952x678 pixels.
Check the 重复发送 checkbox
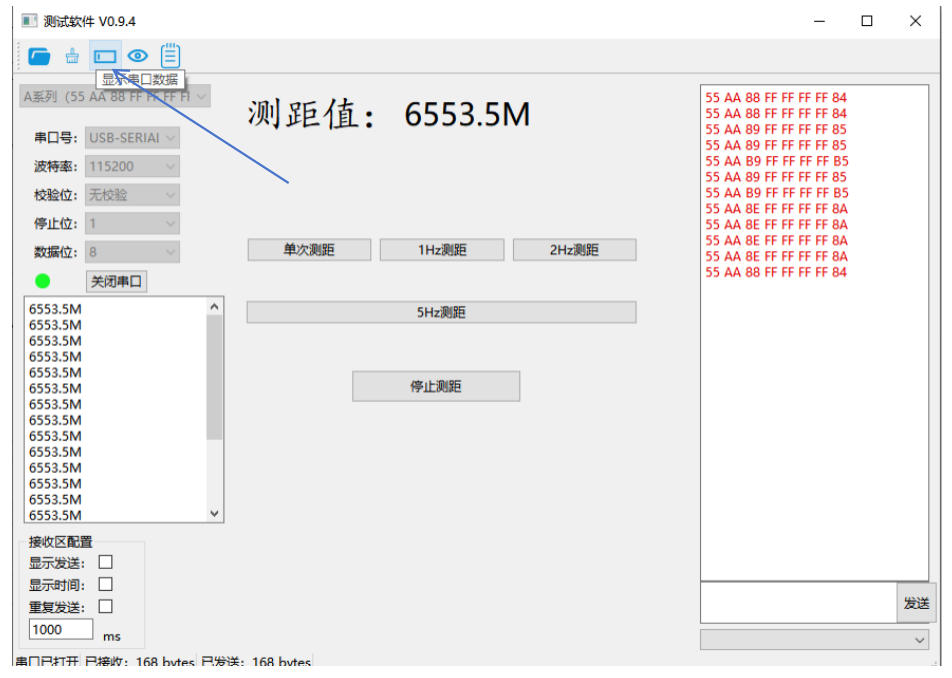(106, 607)
